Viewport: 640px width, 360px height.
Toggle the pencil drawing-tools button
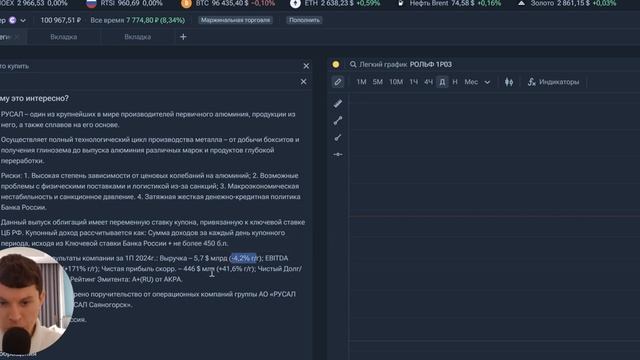tap(338, 82)
